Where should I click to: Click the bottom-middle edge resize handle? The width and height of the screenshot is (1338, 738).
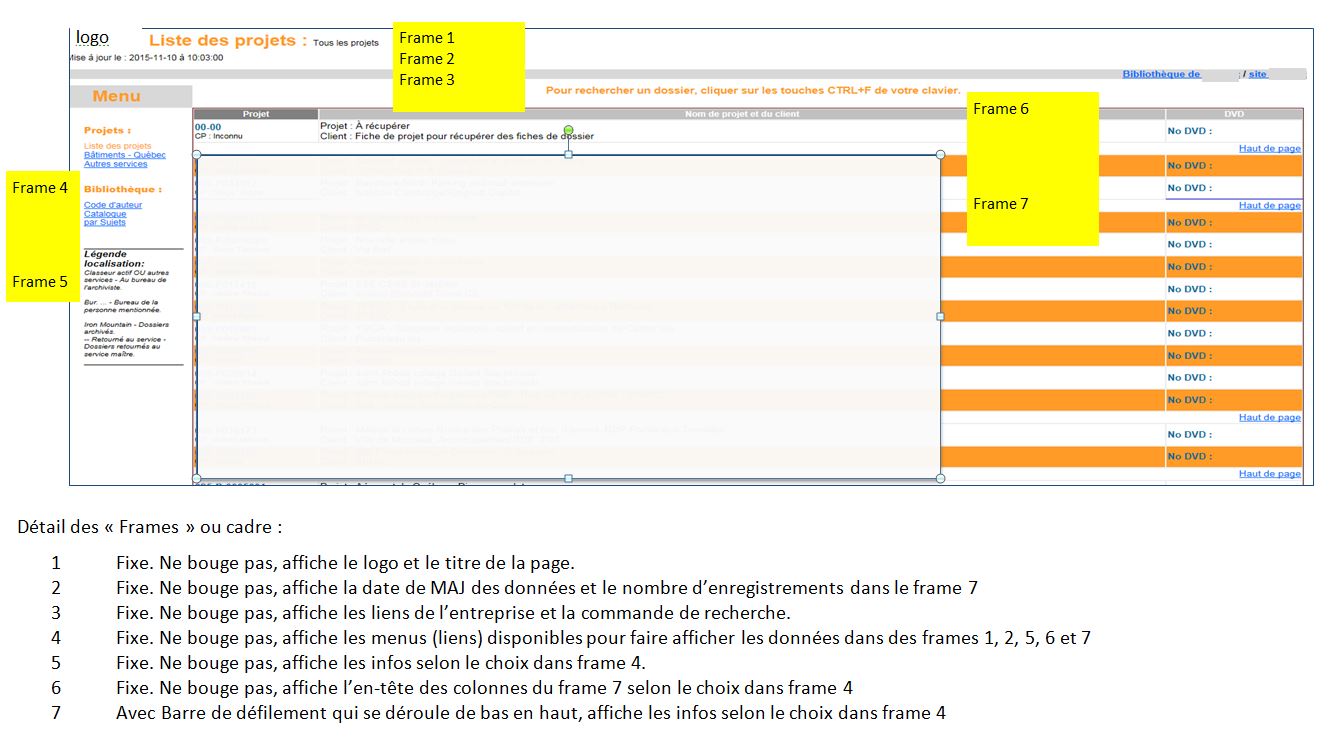[568, 478]
